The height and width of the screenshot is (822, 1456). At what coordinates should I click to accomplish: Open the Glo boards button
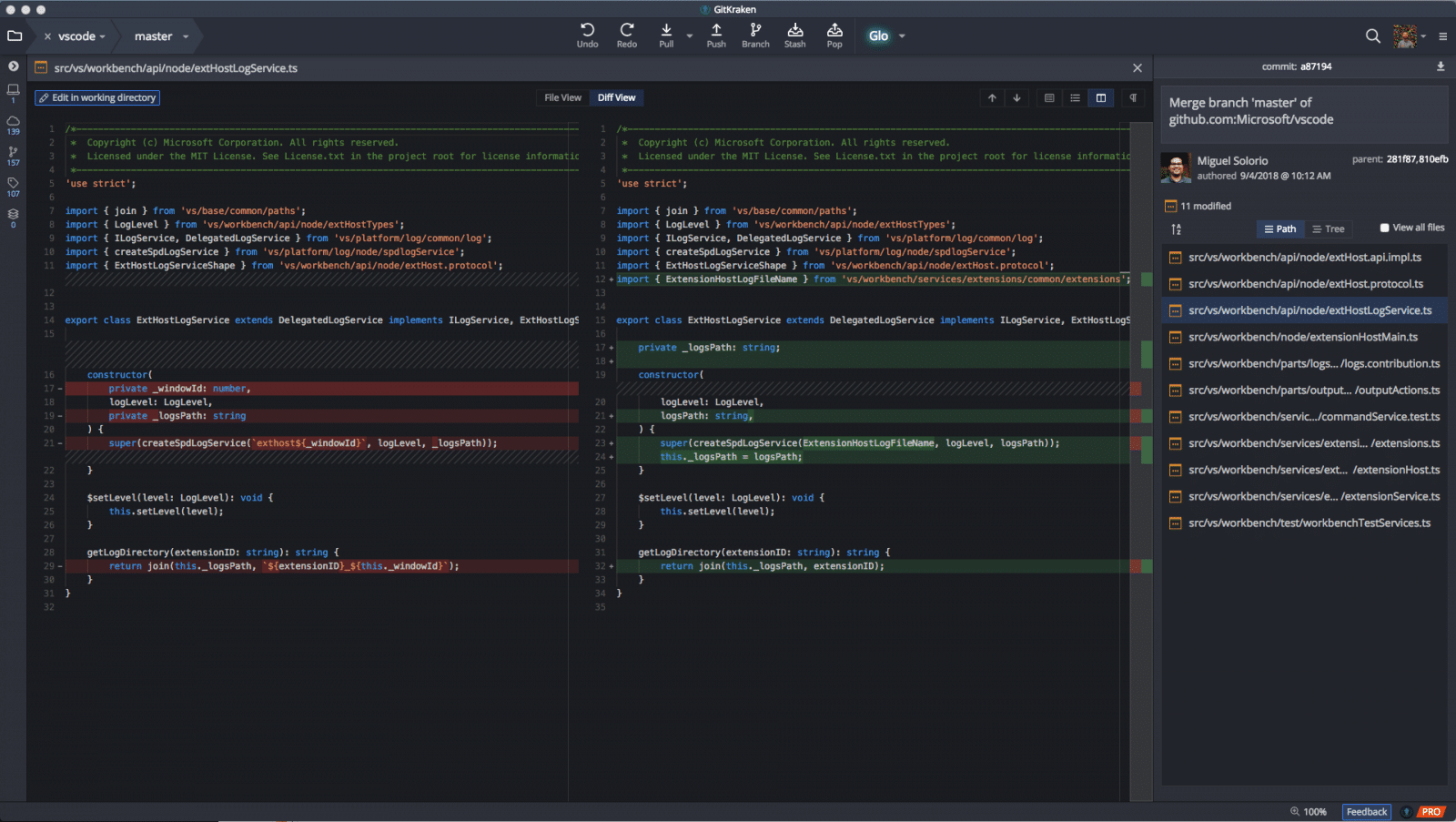point(878,36)
